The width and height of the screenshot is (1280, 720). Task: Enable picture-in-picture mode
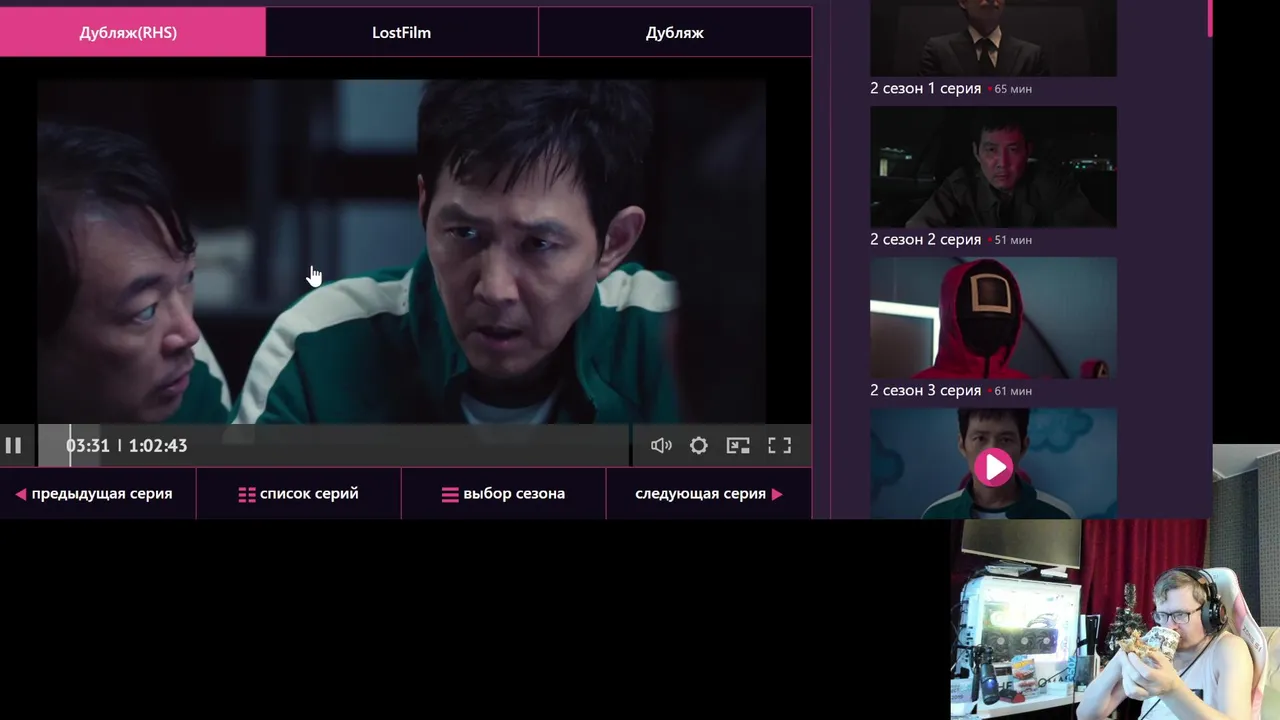738,446
